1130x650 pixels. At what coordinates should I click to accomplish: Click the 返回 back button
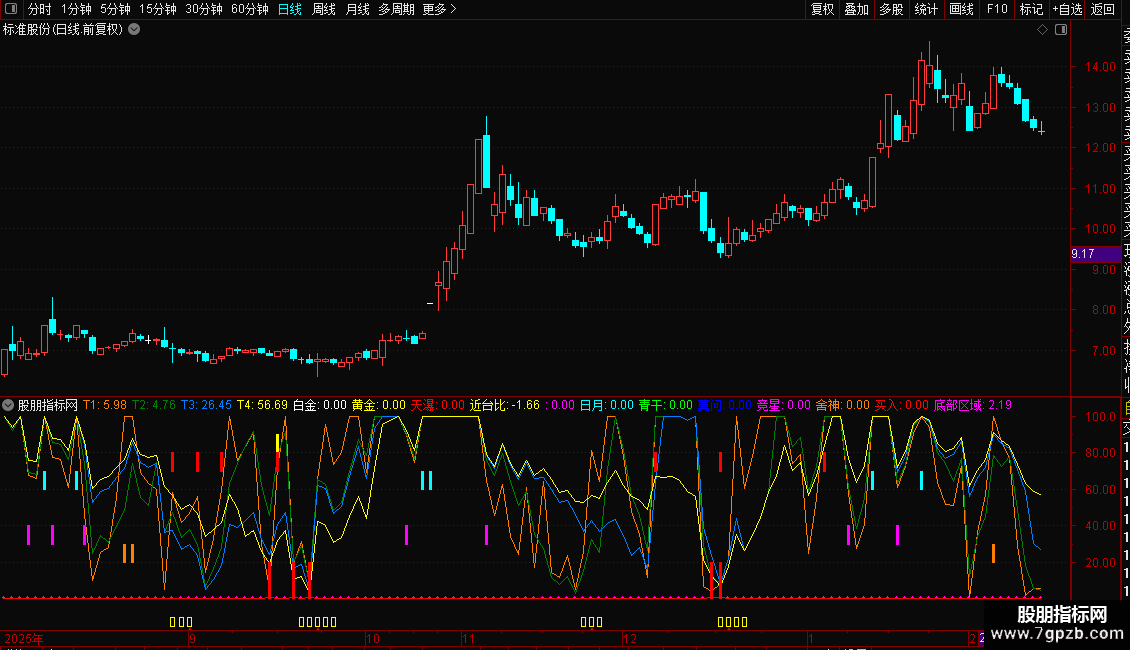point(1103,9)
